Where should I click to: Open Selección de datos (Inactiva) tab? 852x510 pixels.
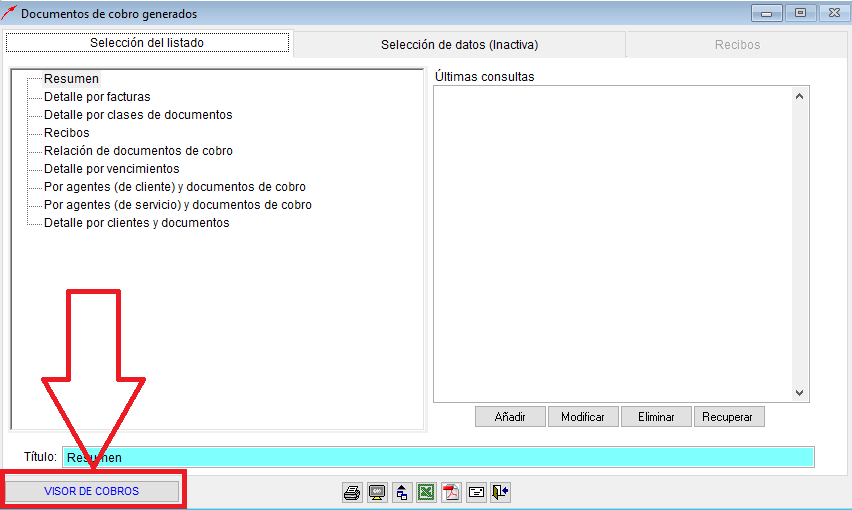(x=460, y=45)
